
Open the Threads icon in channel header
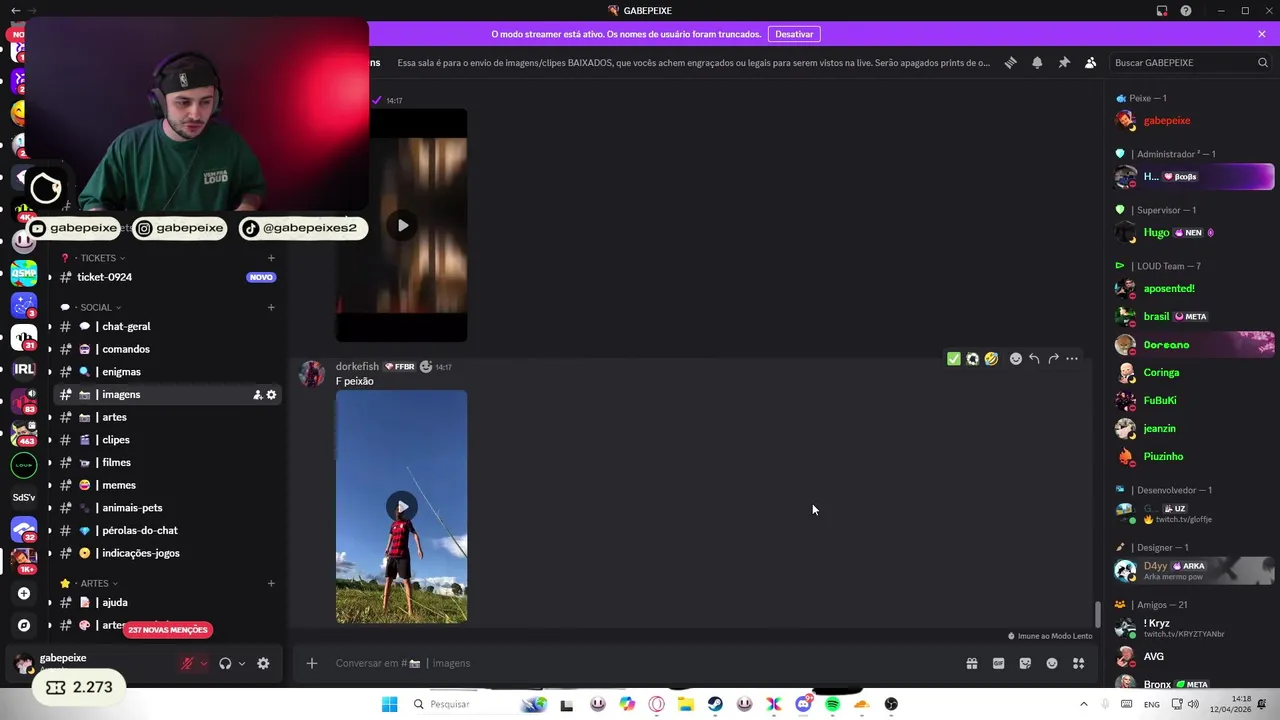(x=1010, y=62)
